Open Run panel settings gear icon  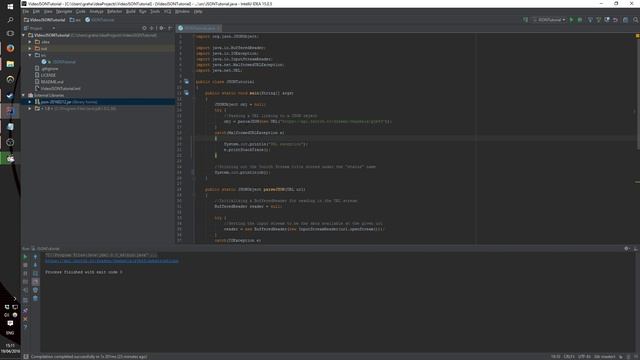[x=627, y=248]
